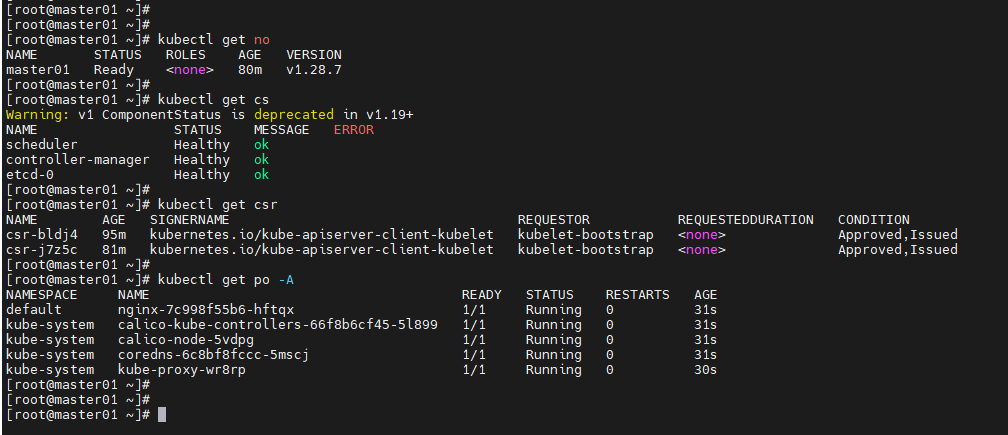Click 'Running' status in nginx row
The width and height of the screenshot is (1008, 435).
click(554, 310)
